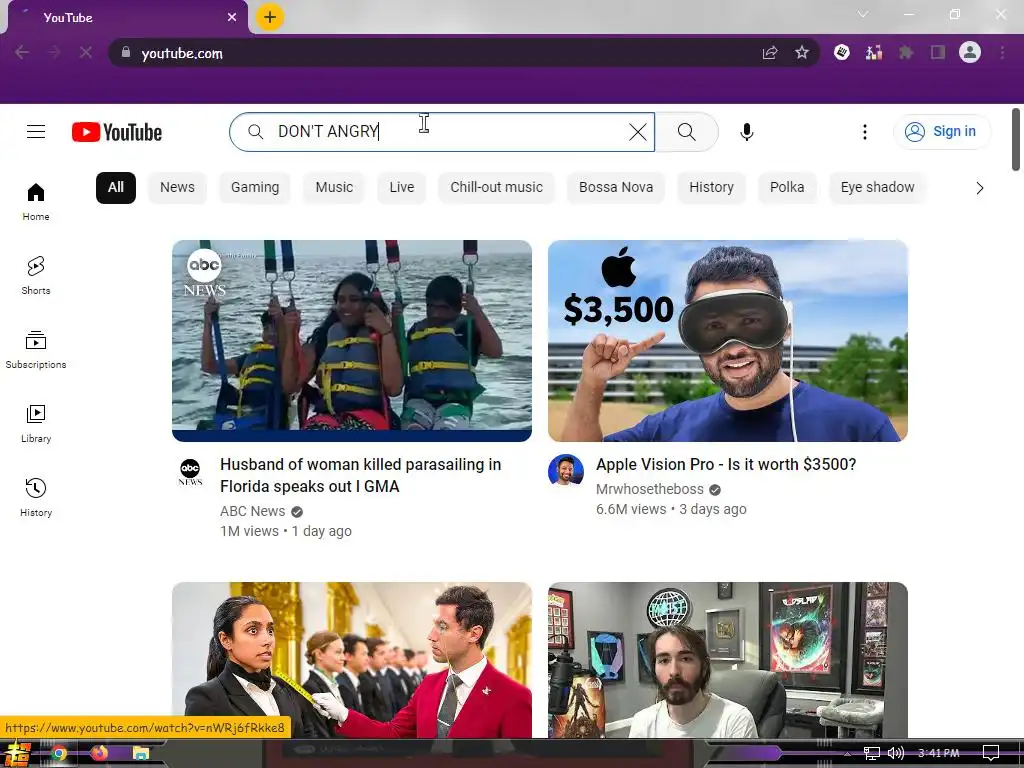
Task: Open the ABC News parasailing video thumbnail
Action: pos(352,341)
